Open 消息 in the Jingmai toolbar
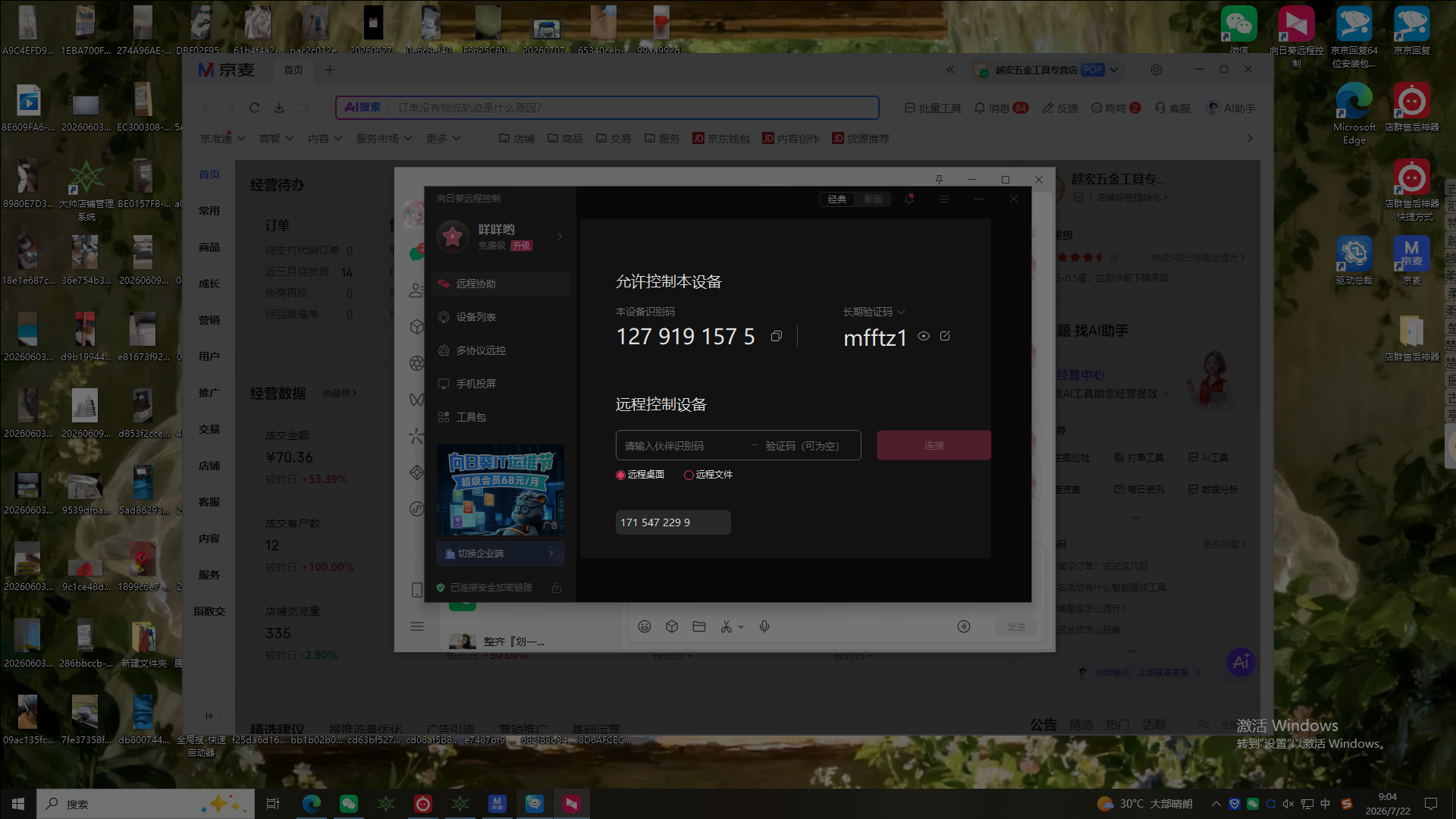This screenshot has width=1456, height=819. [x=1001, y=108]
